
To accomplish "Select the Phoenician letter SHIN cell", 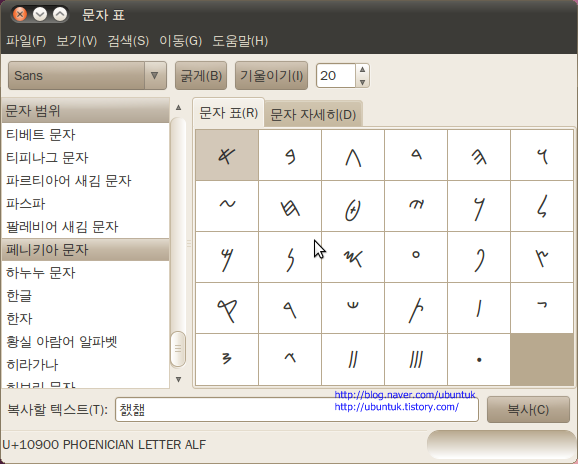I will [353, 308].
